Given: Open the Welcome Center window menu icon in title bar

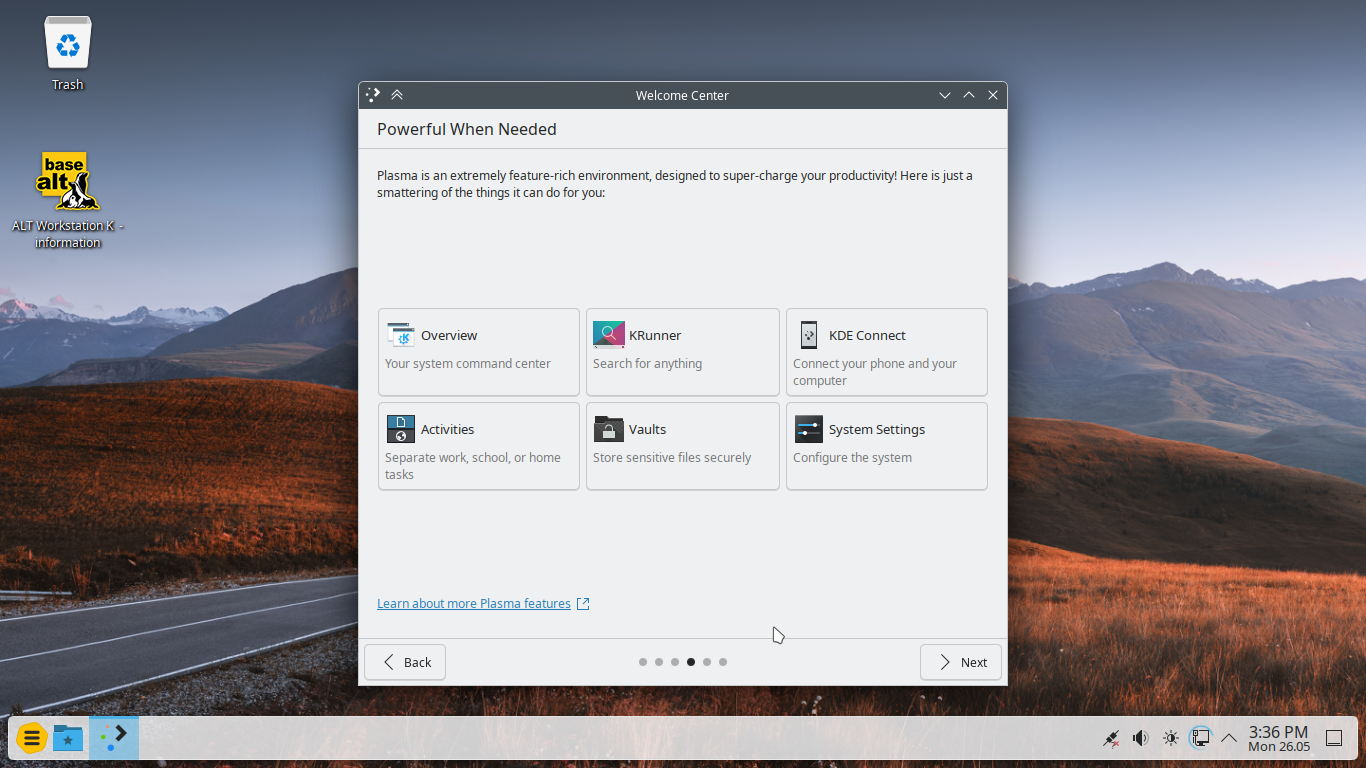Looking at the screenshot, I should pos(373,95).
